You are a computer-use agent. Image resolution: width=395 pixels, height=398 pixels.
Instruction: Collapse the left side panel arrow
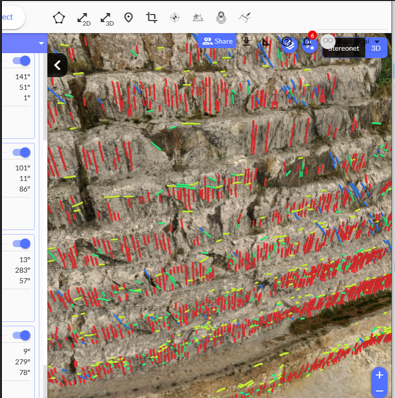(57, 65)
